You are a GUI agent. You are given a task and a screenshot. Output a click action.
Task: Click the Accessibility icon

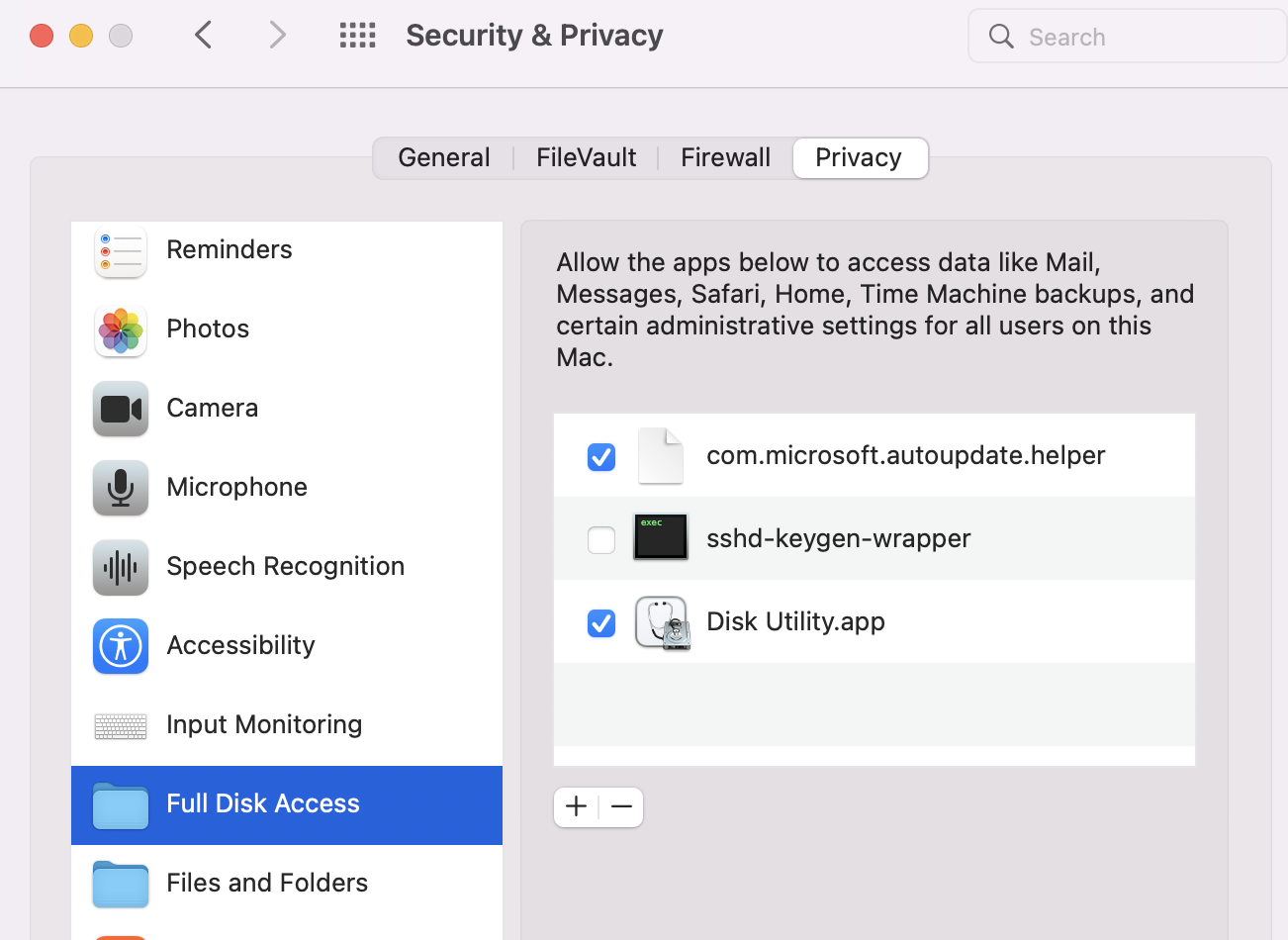[121, 646]
